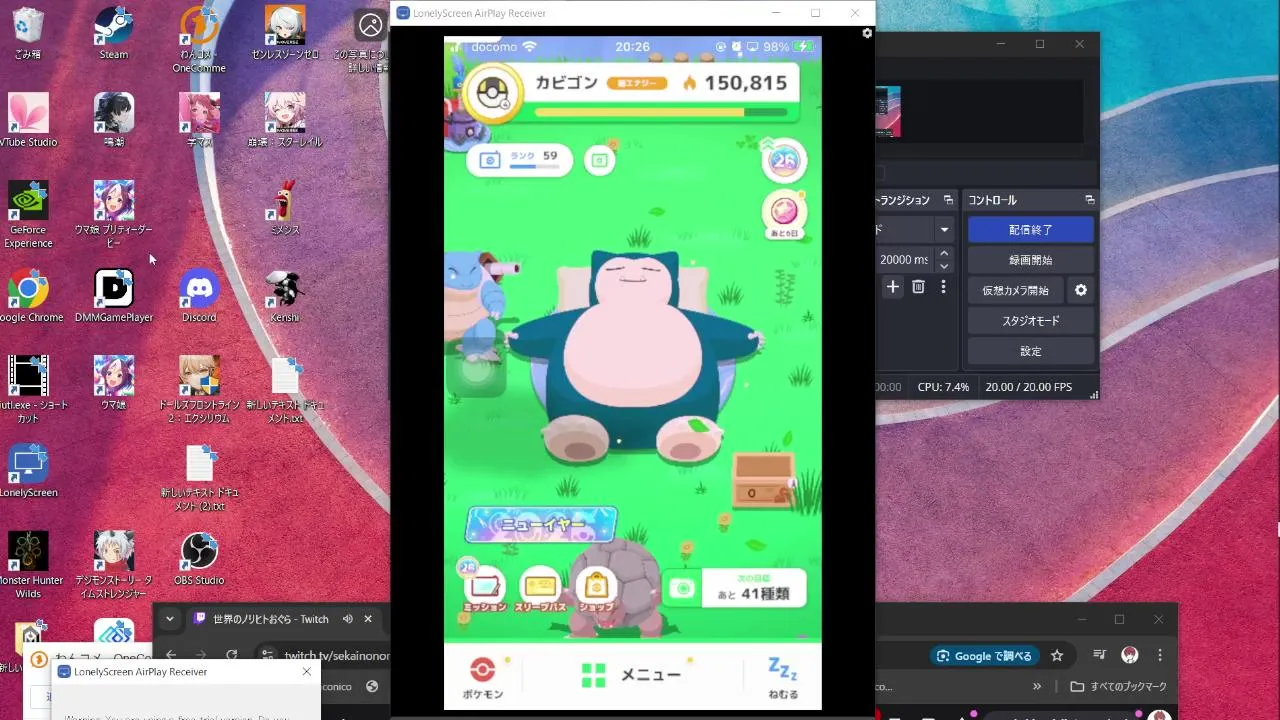Tap the level 26 badge at right
Image resolution: width=1280 pixels, height=720 pixels.
(785, 160)
